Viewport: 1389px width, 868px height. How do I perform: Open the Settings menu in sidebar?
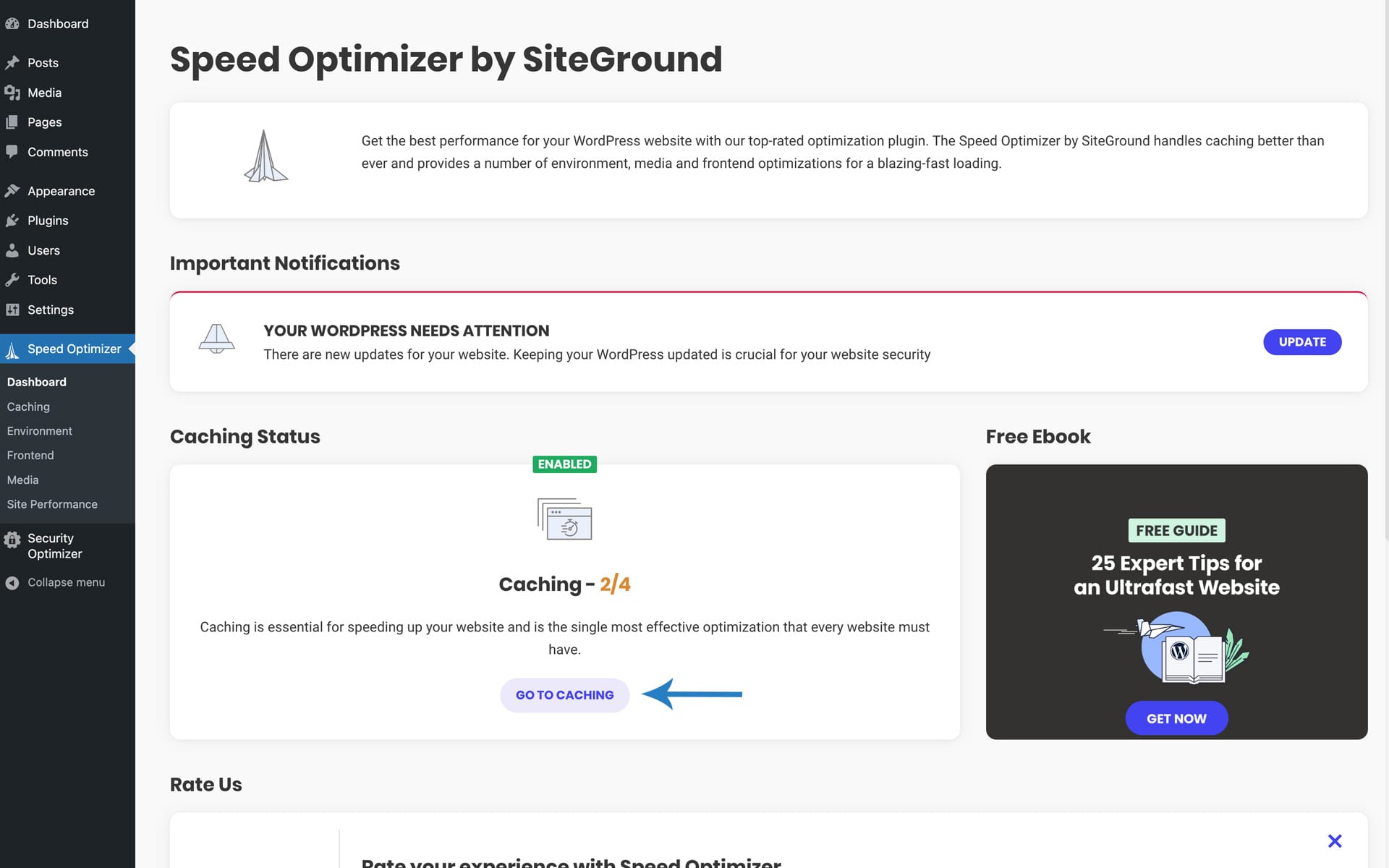(50, 310)
